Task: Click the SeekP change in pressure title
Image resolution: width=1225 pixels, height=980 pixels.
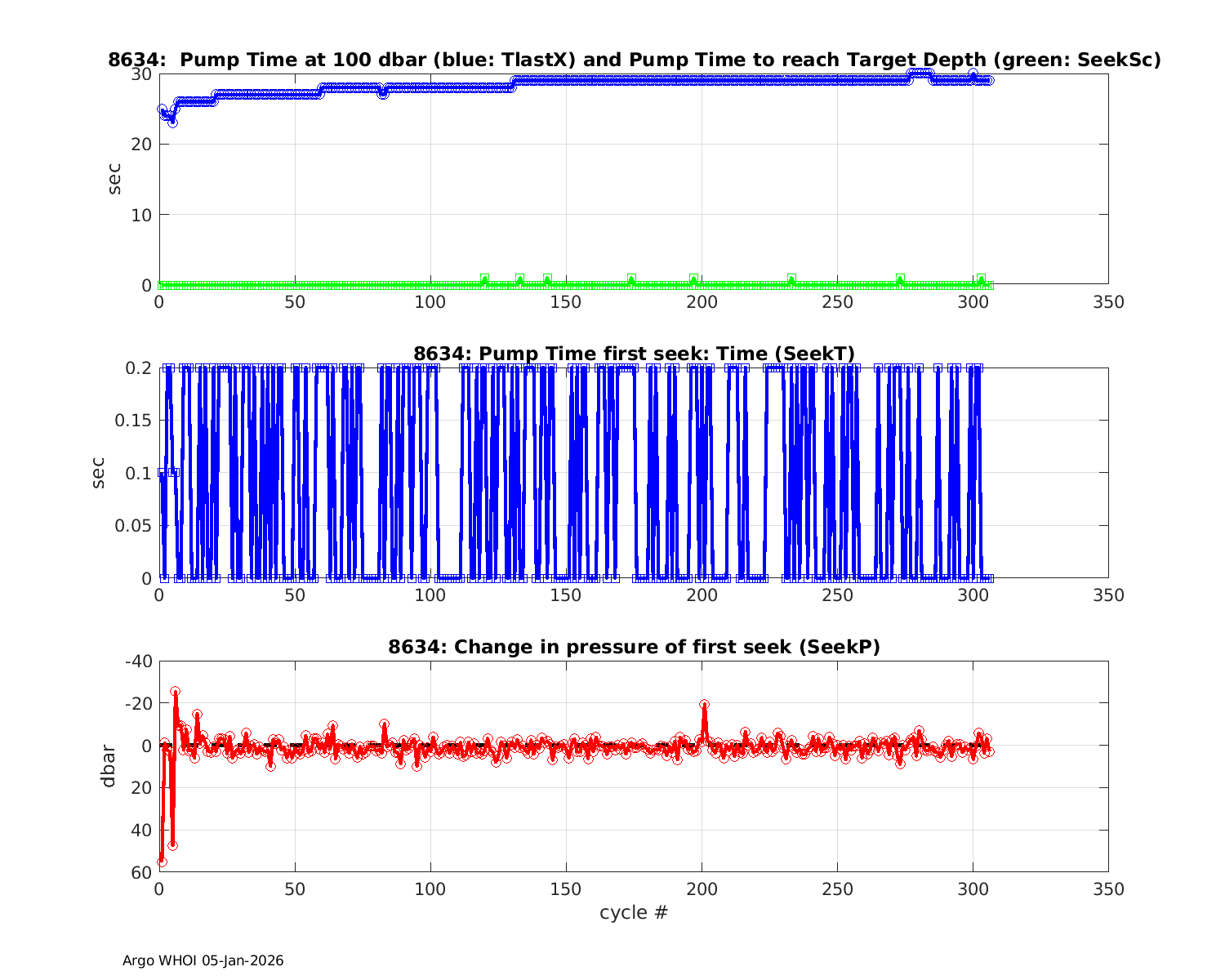Action: (634, 647)
